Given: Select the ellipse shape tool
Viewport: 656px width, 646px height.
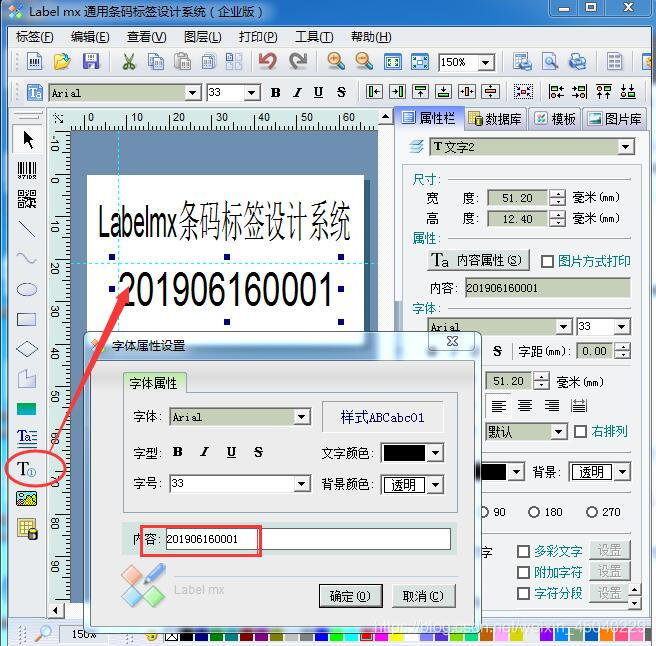Looking at the screenshot, I should pos(27,289).
